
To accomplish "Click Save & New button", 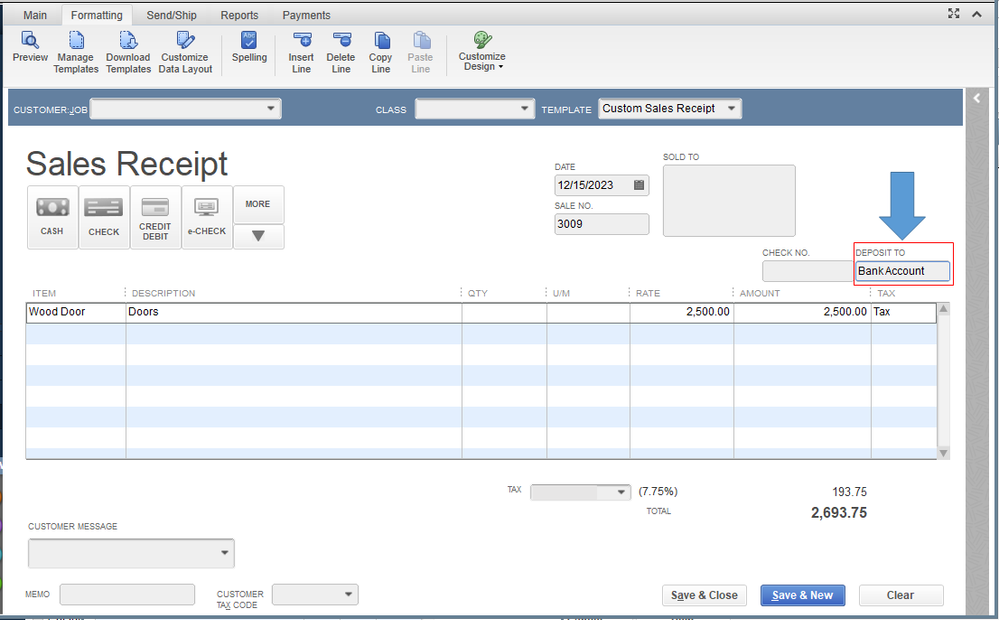I will coord(803,595).
